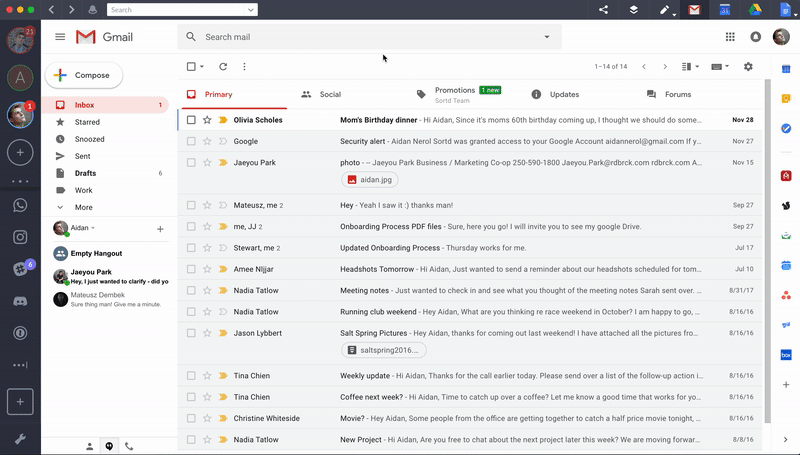This screenshot has height=455, width=800.
Task: Switch to the Promotions tab
Action: tap(454, 91)
